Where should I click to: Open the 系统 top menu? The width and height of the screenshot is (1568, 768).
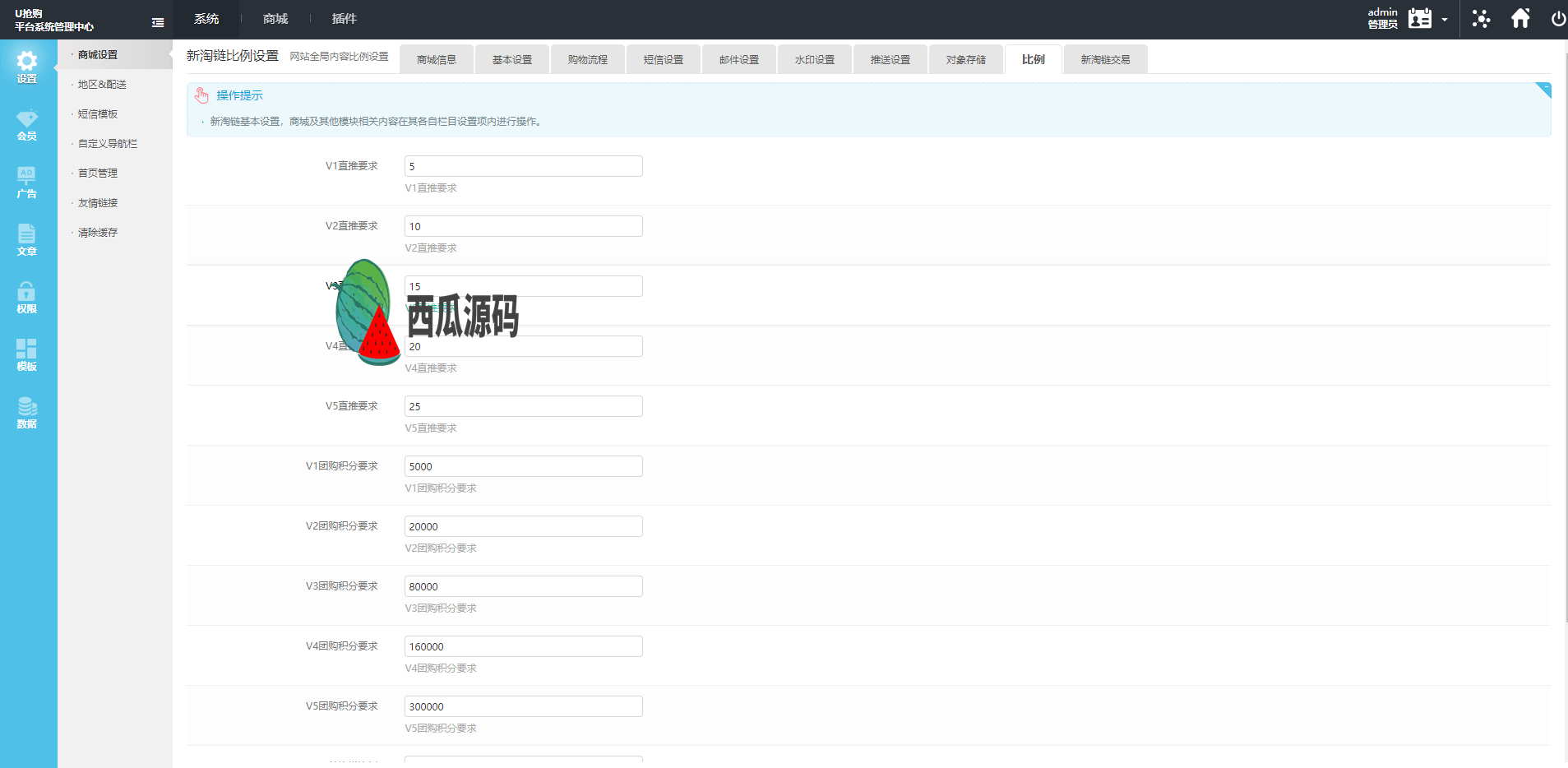coord(206,19)
